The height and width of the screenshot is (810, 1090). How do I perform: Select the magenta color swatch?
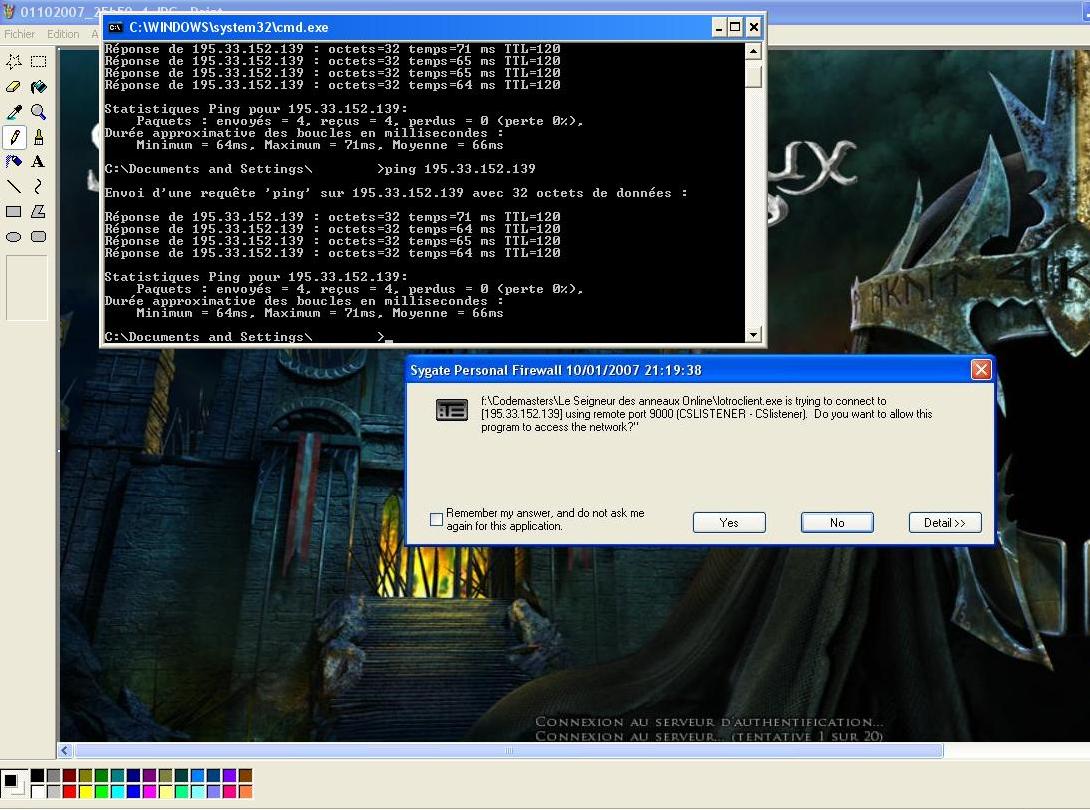[149, 791]
